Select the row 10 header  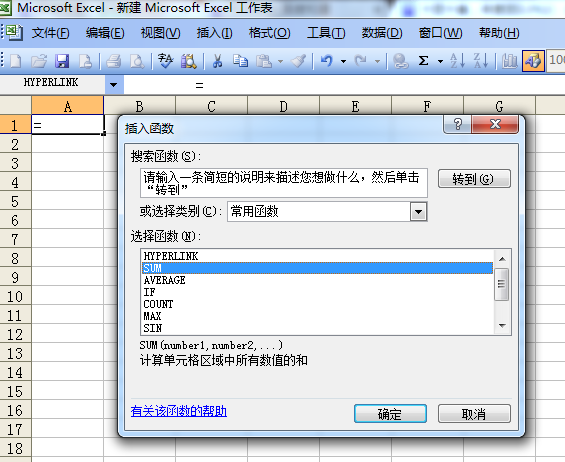click(15, 297)
